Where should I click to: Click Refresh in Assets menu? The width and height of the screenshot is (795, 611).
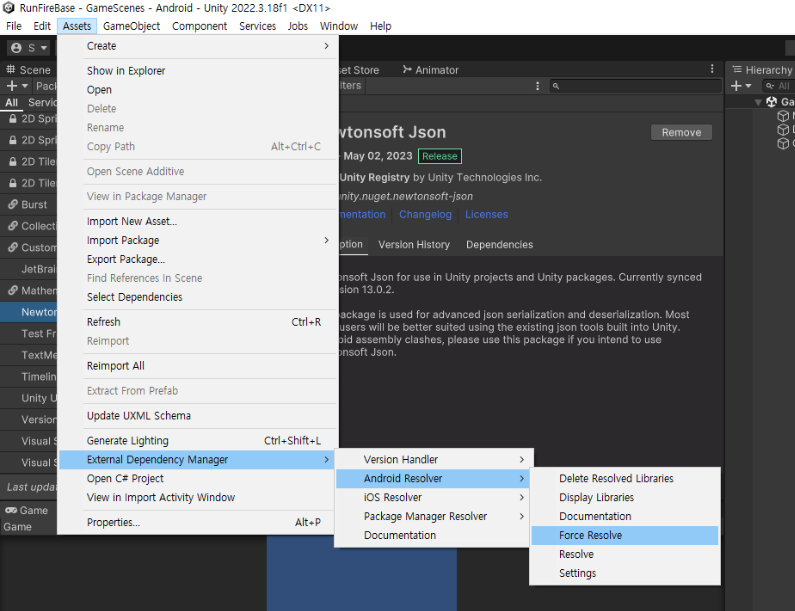pyautogui.click(x=197, y=322)
